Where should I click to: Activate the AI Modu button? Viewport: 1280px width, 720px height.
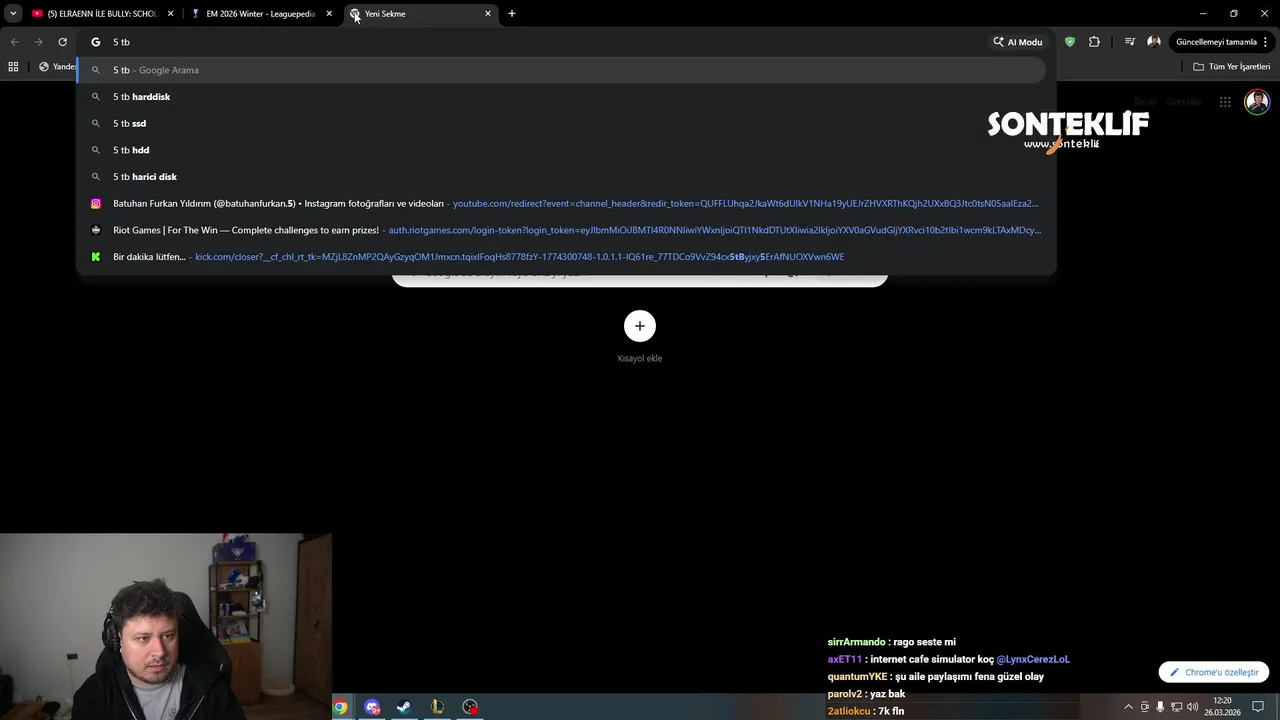tap(1018, 42)
